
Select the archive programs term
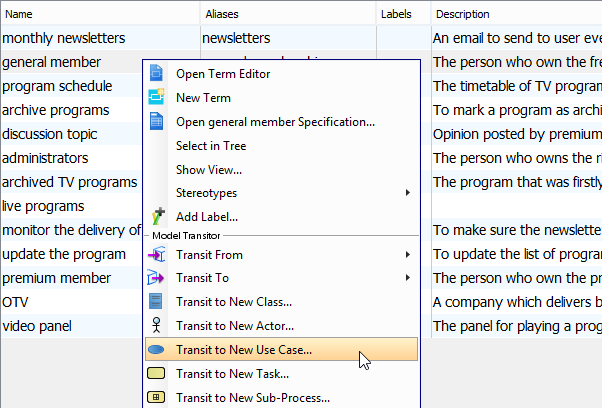tap(56, 110)
